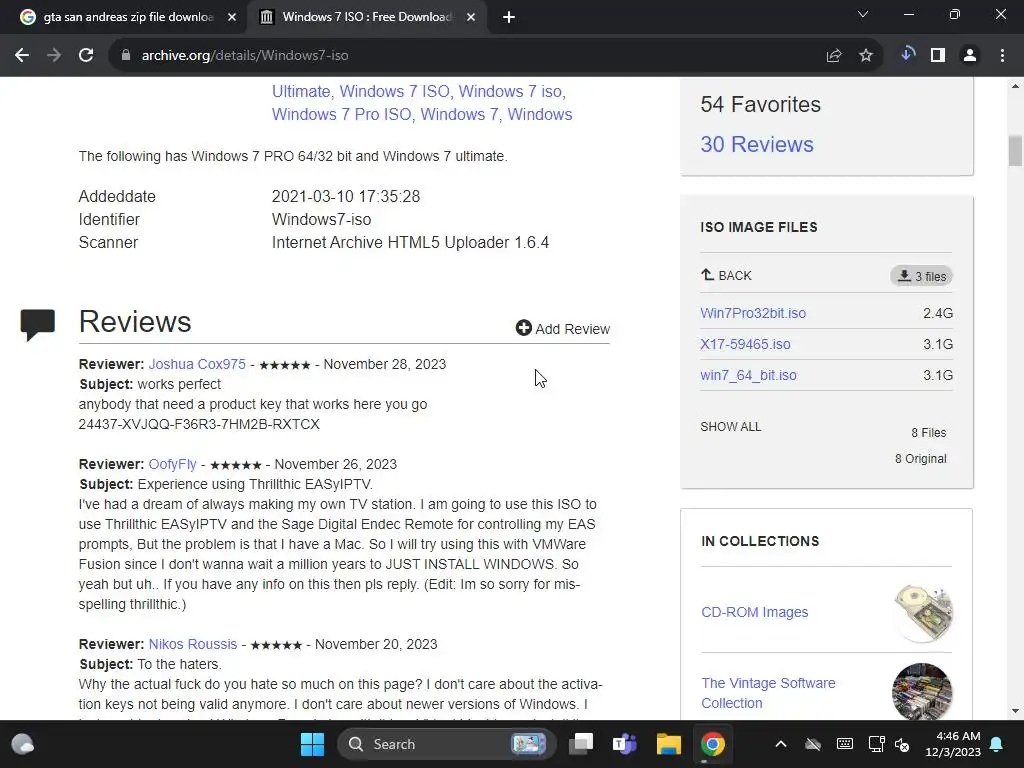Image resolution: width=1024 pixels, height=768 pixels.
Task: Show hidden system tray icons
Action: click(x=780, y=744)
